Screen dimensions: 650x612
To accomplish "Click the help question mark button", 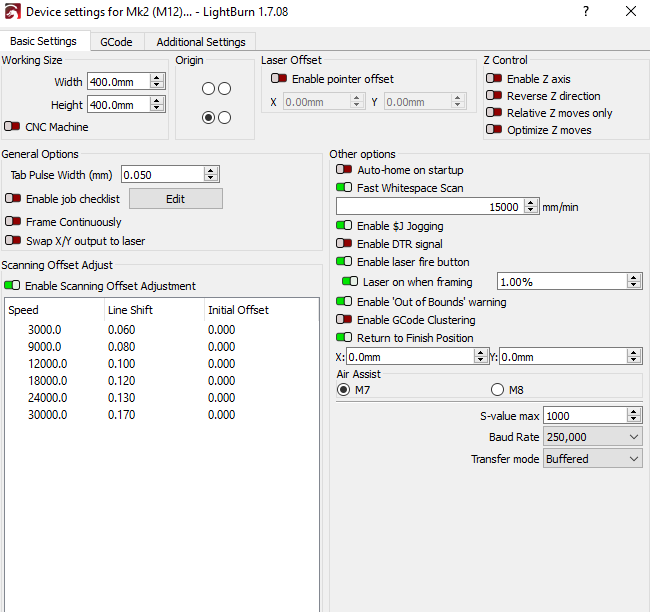I will tap(584, 12).
